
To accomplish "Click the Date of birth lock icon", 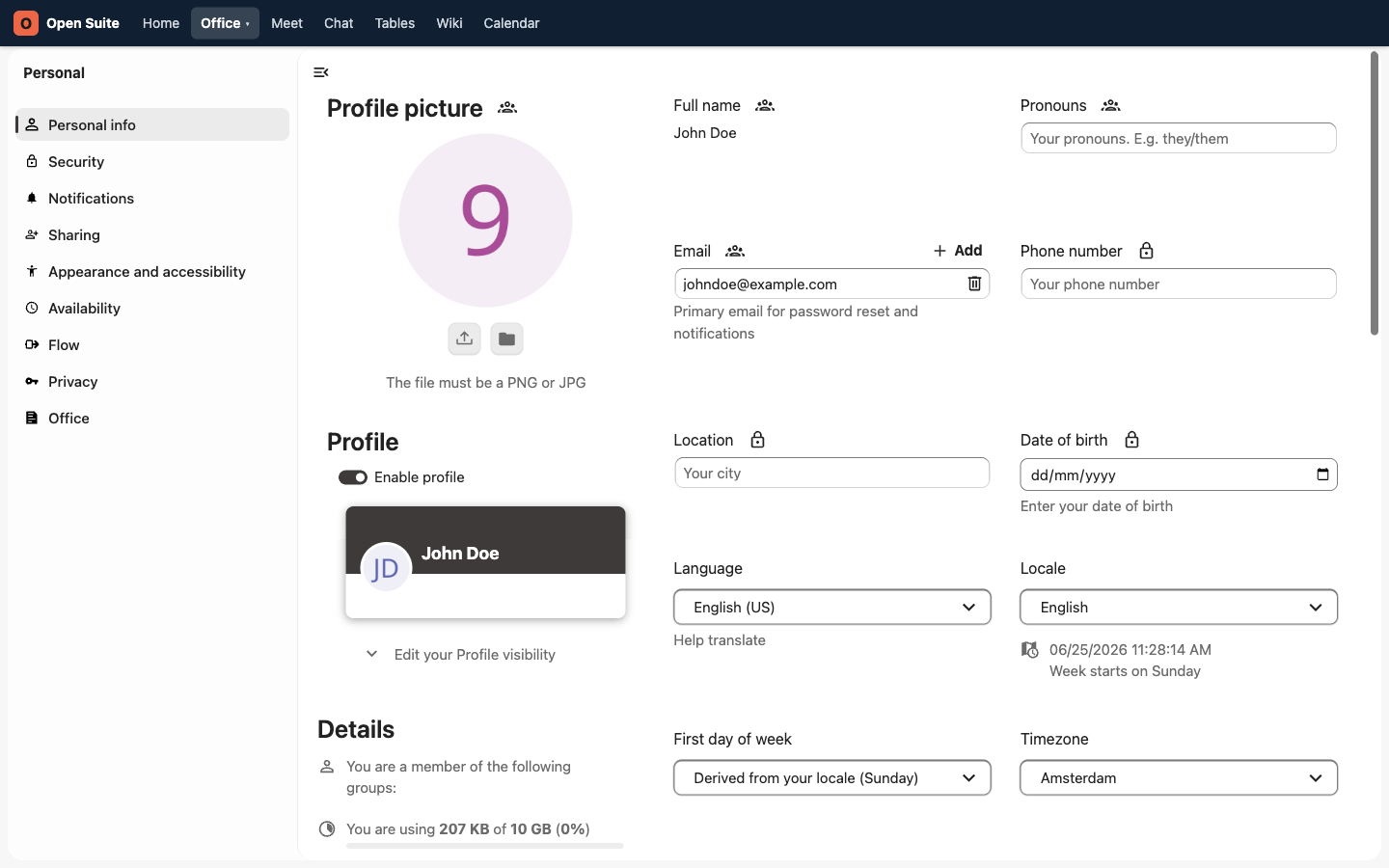I will pyautogui.click(x=1131, y=440).
